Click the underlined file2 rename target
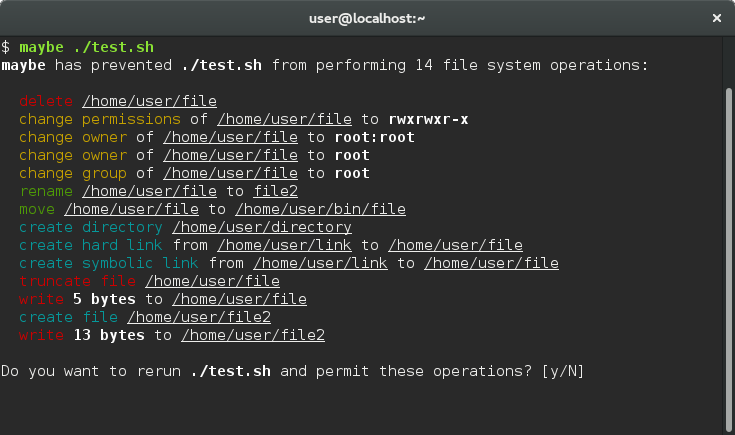The image size is (735, 435). [x=276, y=191]
